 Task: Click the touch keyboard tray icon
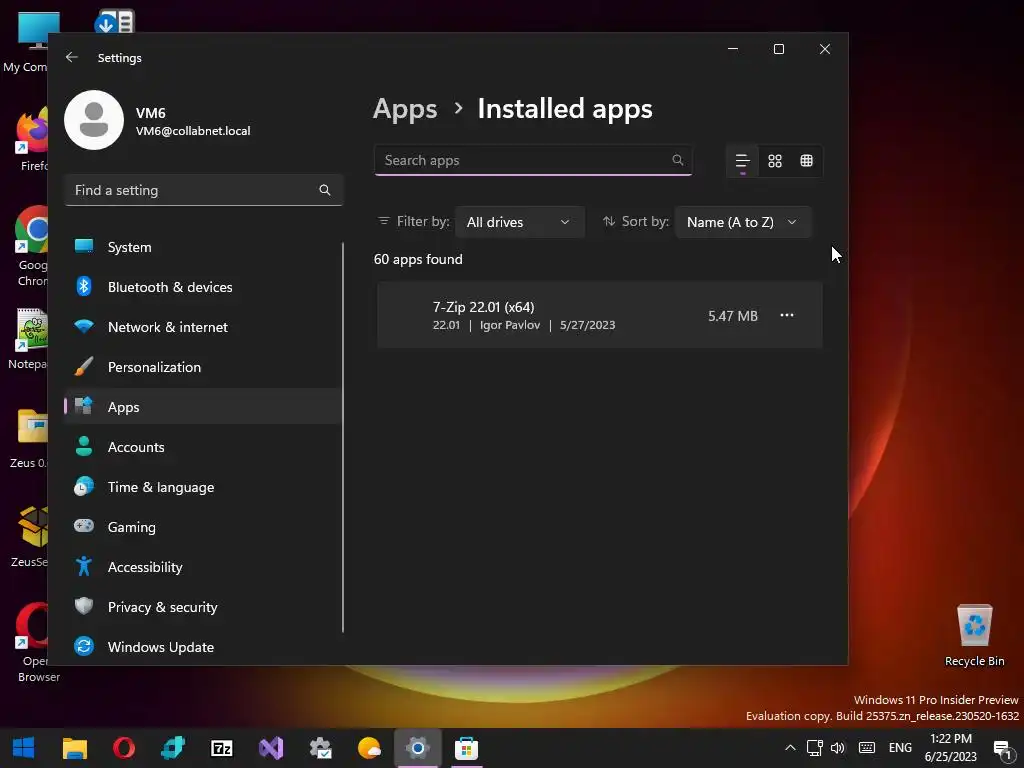point(867,748)
